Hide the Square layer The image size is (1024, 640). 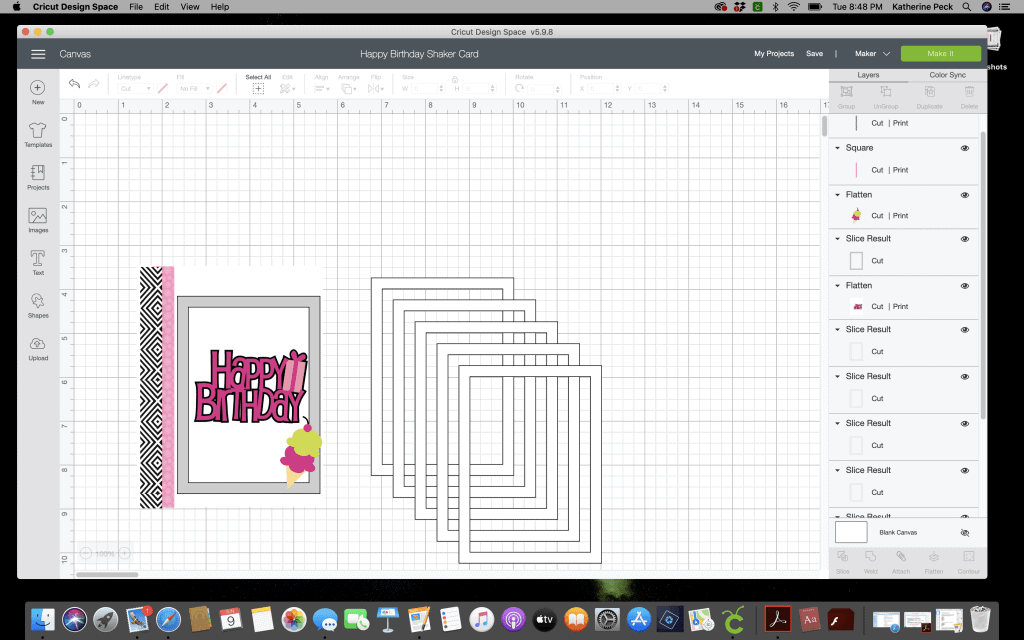pyautogui.click(x=965, y=148)
